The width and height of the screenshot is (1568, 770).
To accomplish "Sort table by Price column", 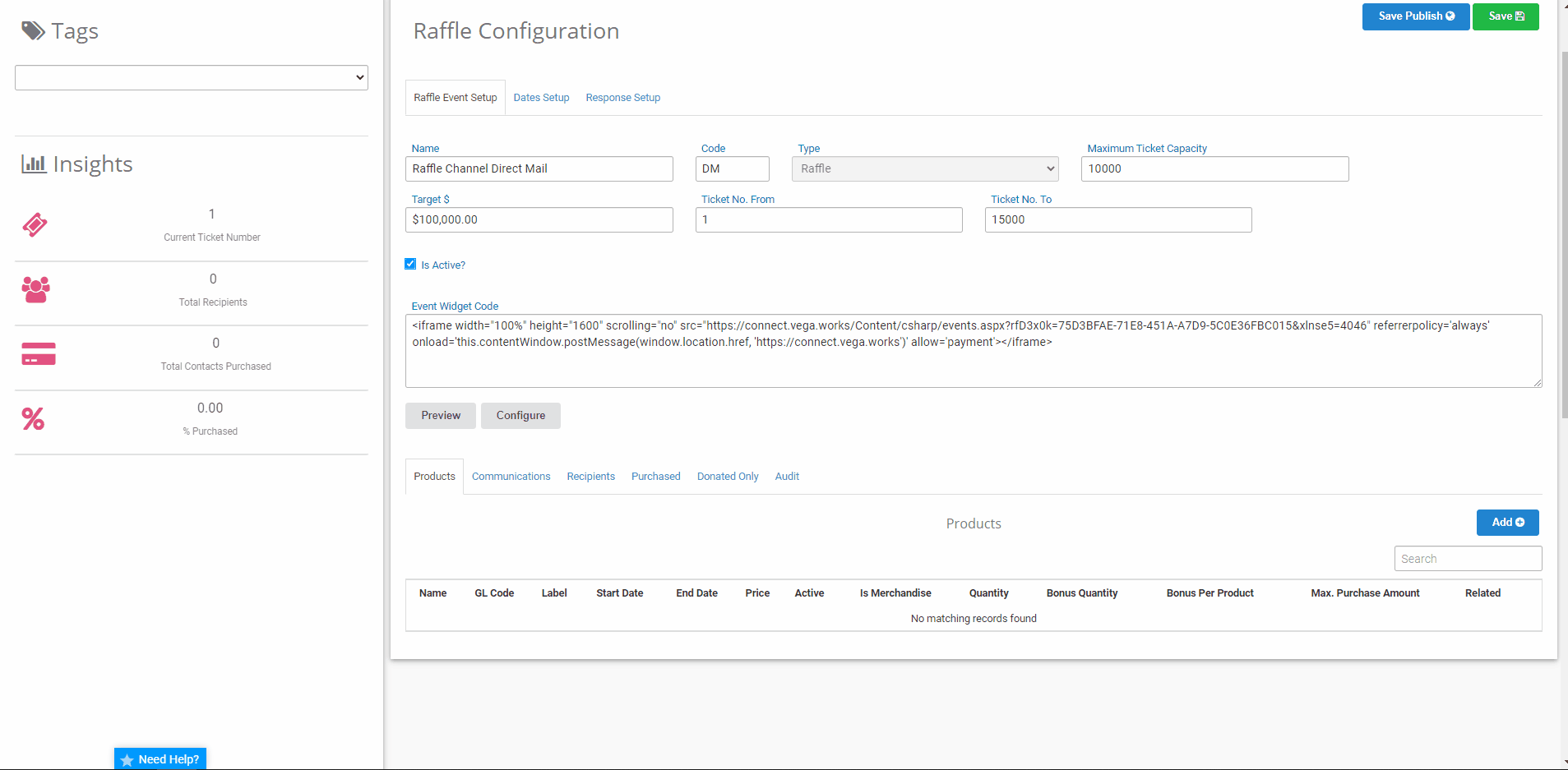I will tap(757, 593).
